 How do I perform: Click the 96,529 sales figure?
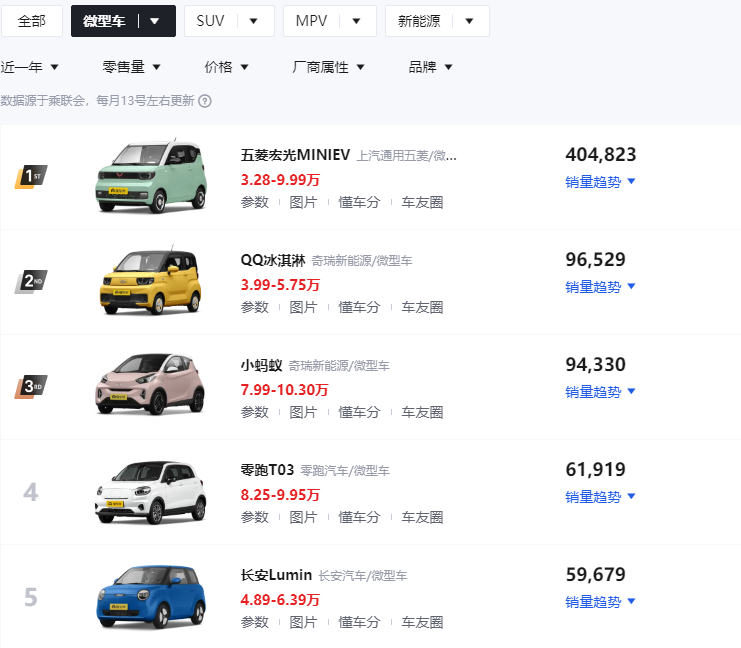tap(595, 259)
